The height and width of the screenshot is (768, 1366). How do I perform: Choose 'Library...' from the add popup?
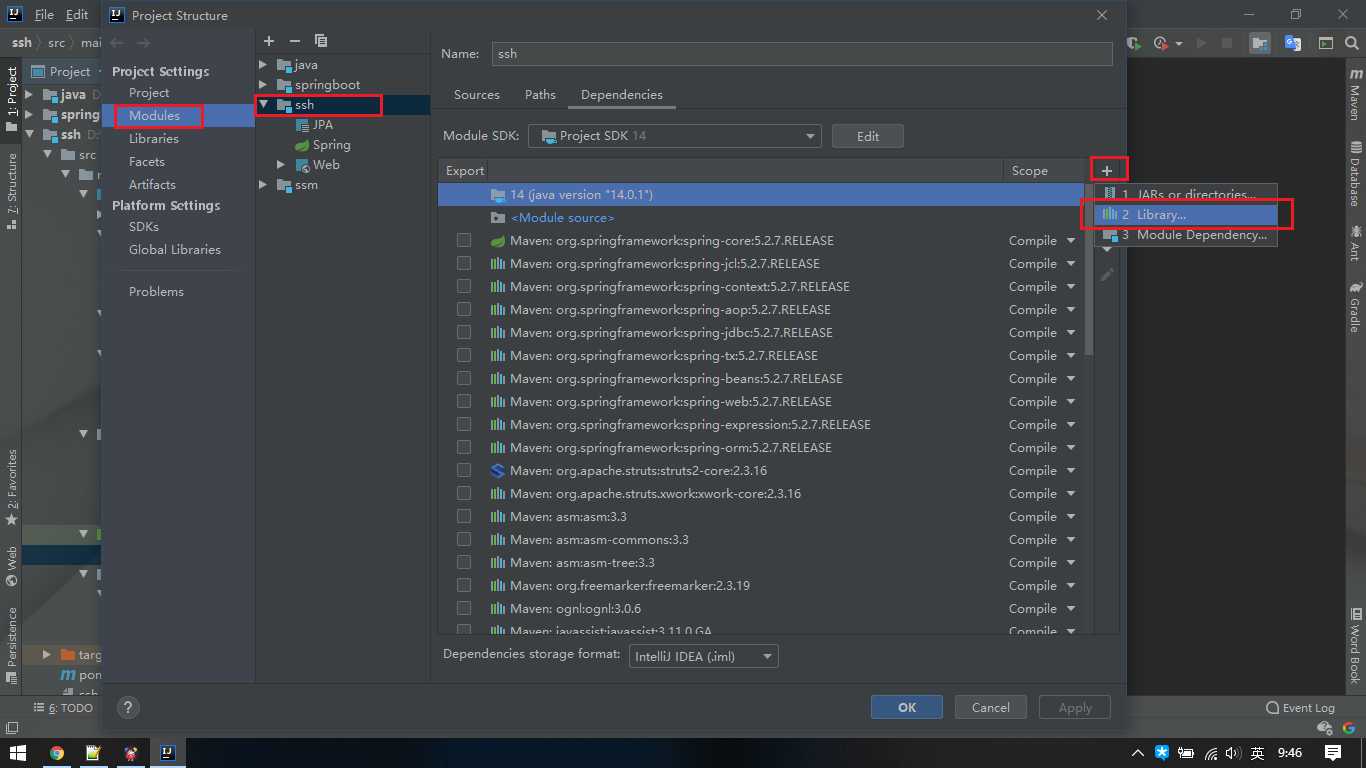(1186, 214)
